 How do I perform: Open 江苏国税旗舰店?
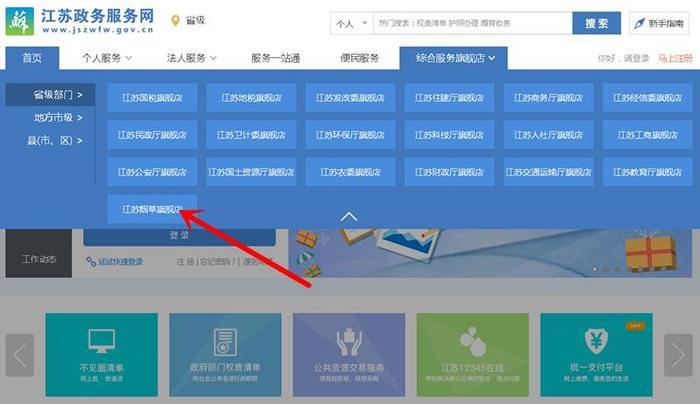pyautogui.click(x=152, y=97)
